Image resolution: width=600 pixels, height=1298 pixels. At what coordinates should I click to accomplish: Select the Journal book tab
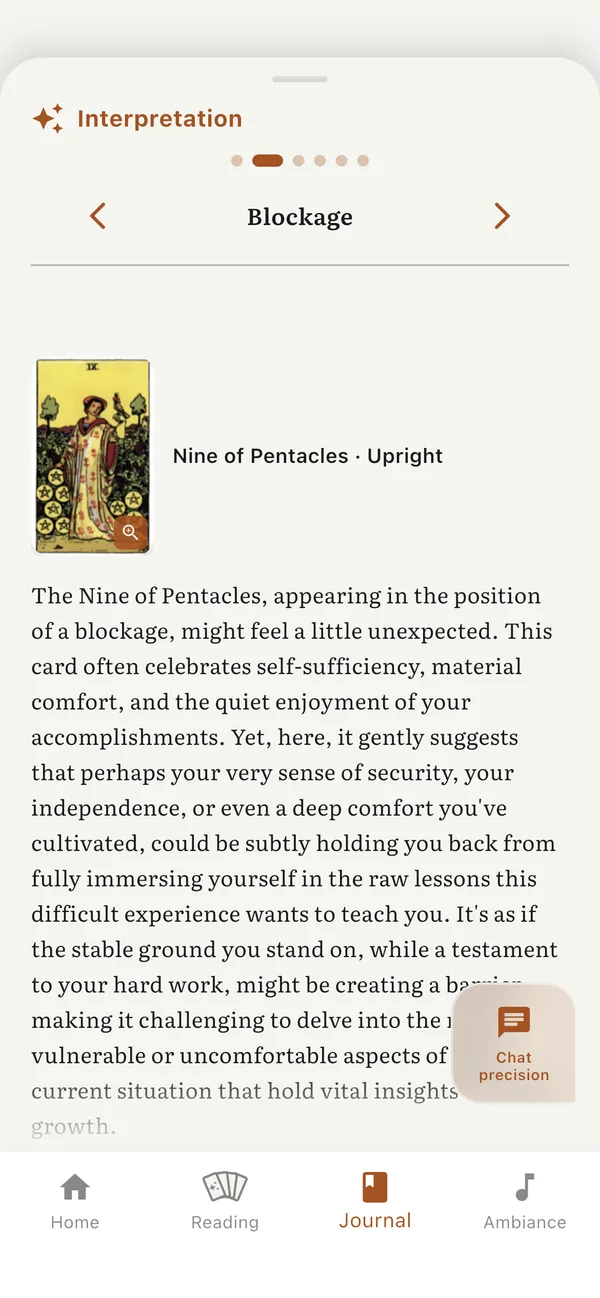coord(375,1200)
